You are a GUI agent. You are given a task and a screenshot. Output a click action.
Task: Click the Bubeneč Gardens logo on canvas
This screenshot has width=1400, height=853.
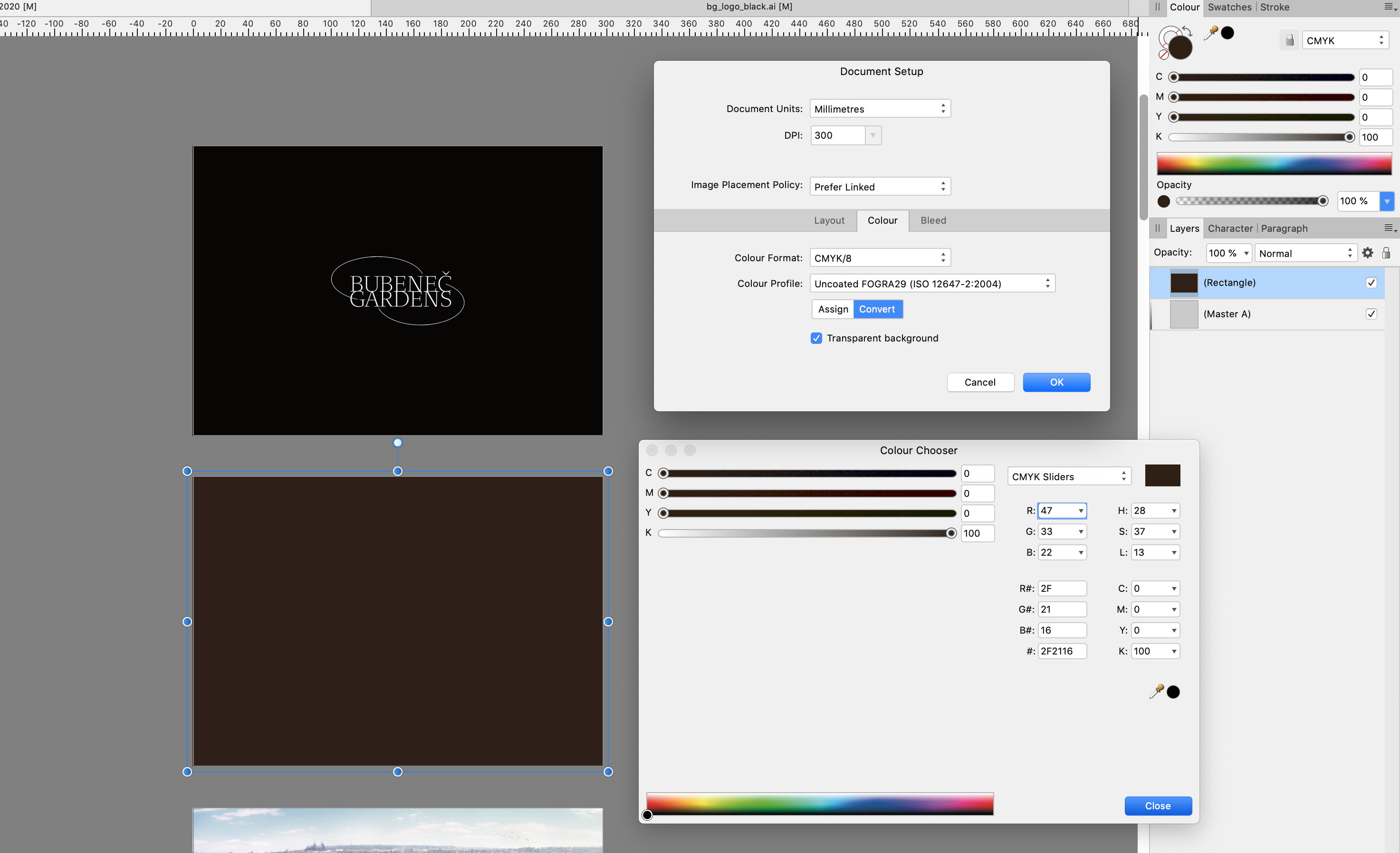tap(398, 291)
